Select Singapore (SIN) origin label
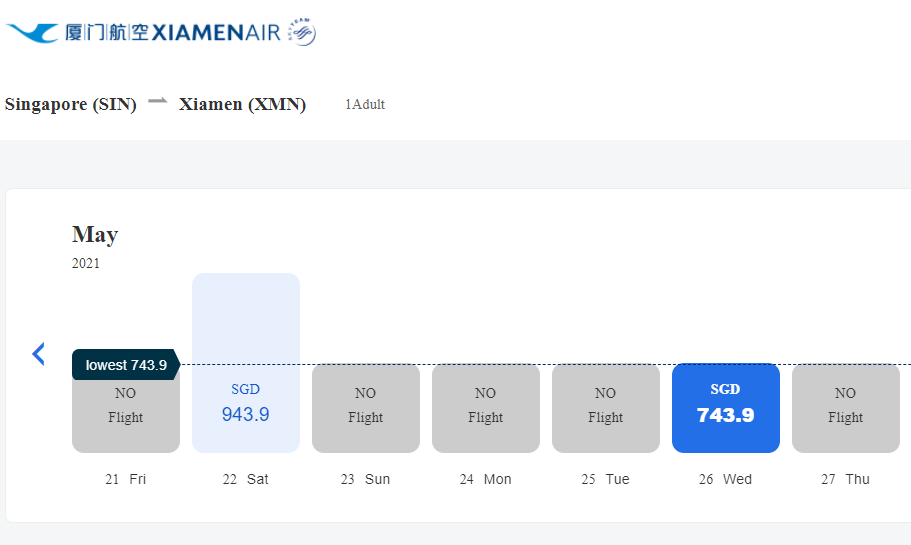 click(x=71, y=104)
